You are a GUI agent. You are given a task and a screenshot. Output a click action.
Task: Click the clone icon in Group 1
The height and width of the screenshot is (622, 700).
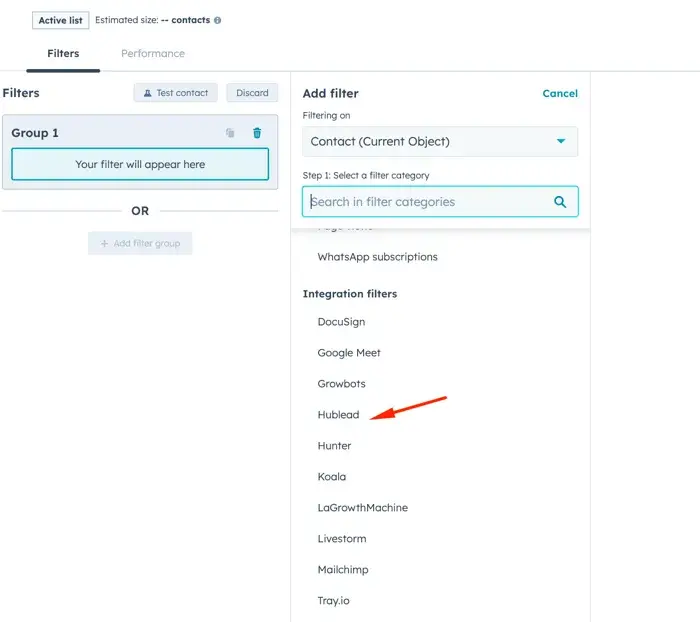tap(230, 133)
